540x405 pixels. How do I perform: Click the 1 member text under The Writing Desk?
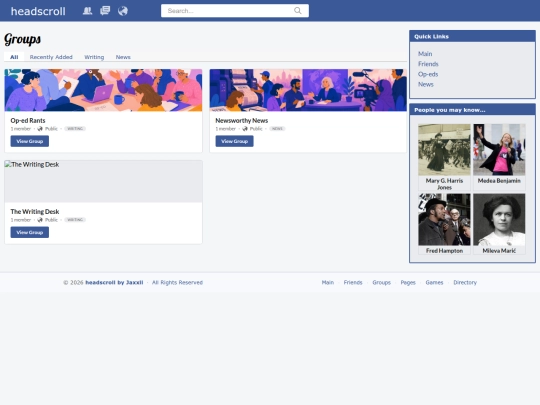click(x=21, y=220)
